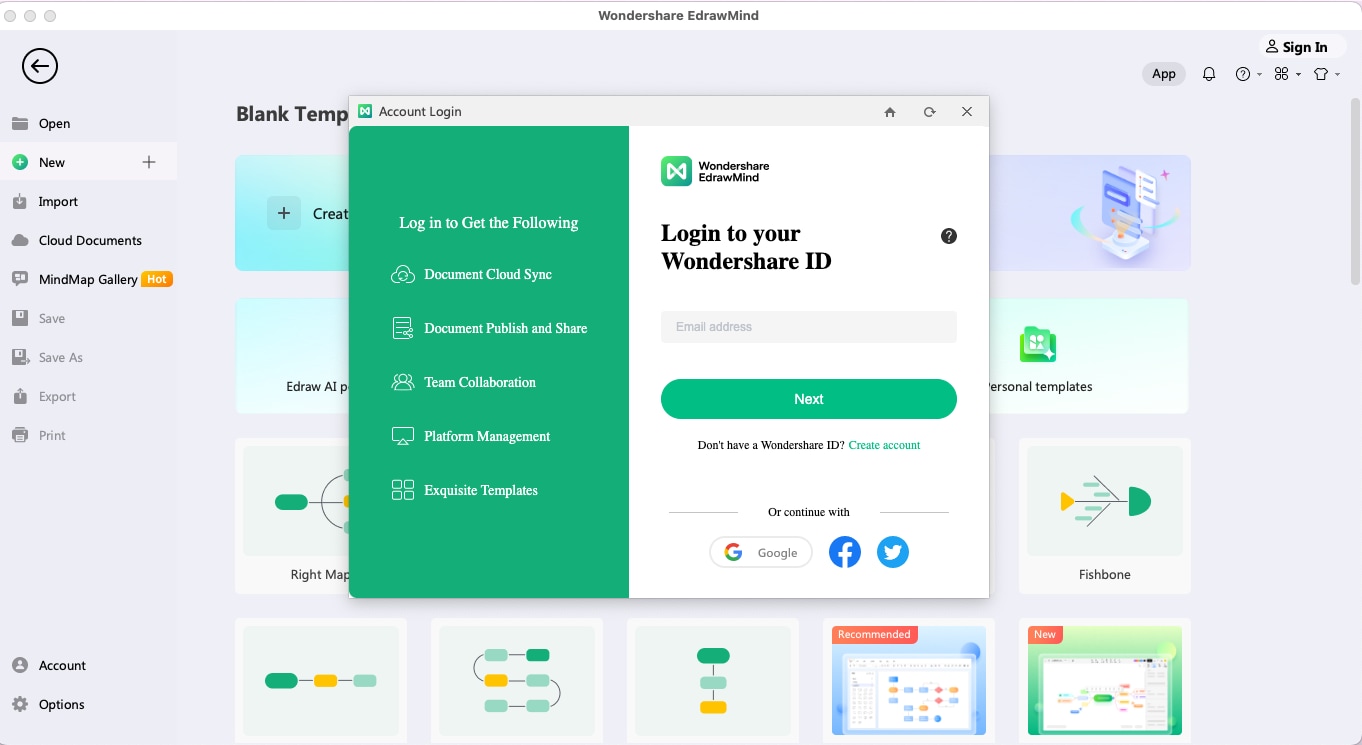Screen dimensions: 1362x745
Task: Open the help question-mark menu
Action: (x=1248, y=74)
